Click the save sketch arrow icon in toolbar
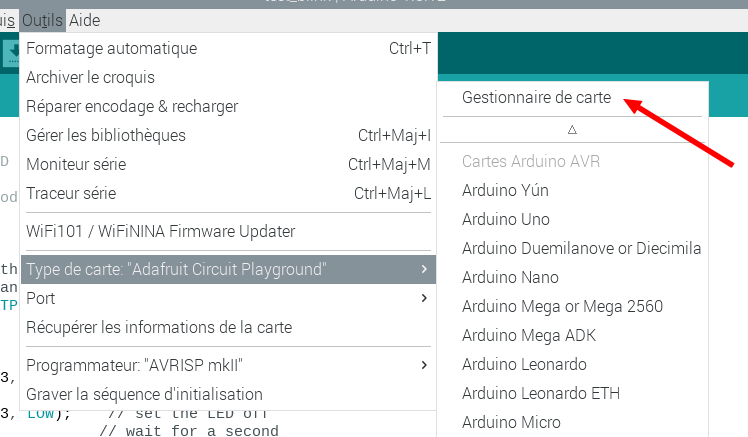The width and height of the screenshot is (748, 437). [11, 53]
